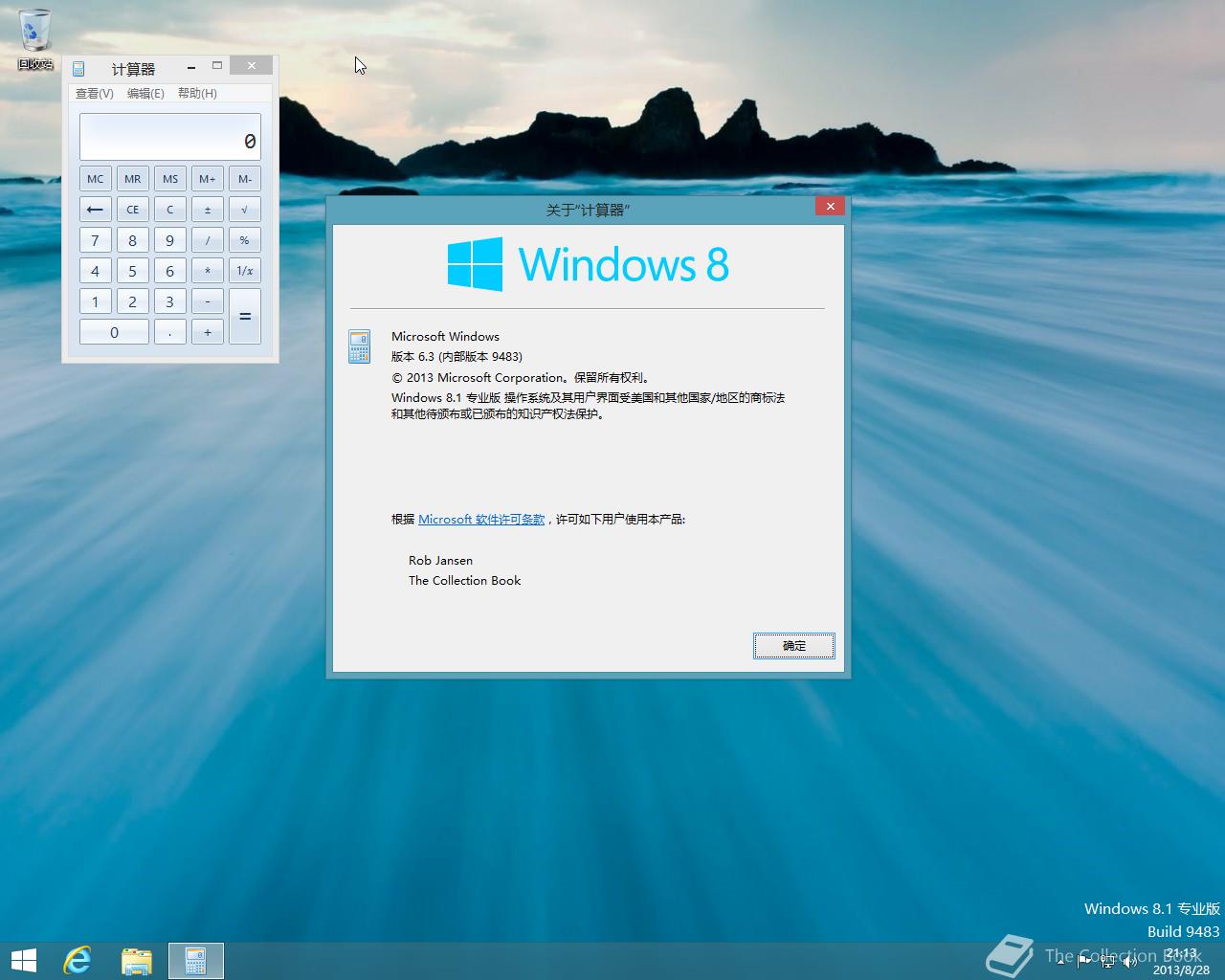Click the Calculator result display showing 0
This screenshot has height=980, width=1225.
pyautogui.click(x=170, y=137)
